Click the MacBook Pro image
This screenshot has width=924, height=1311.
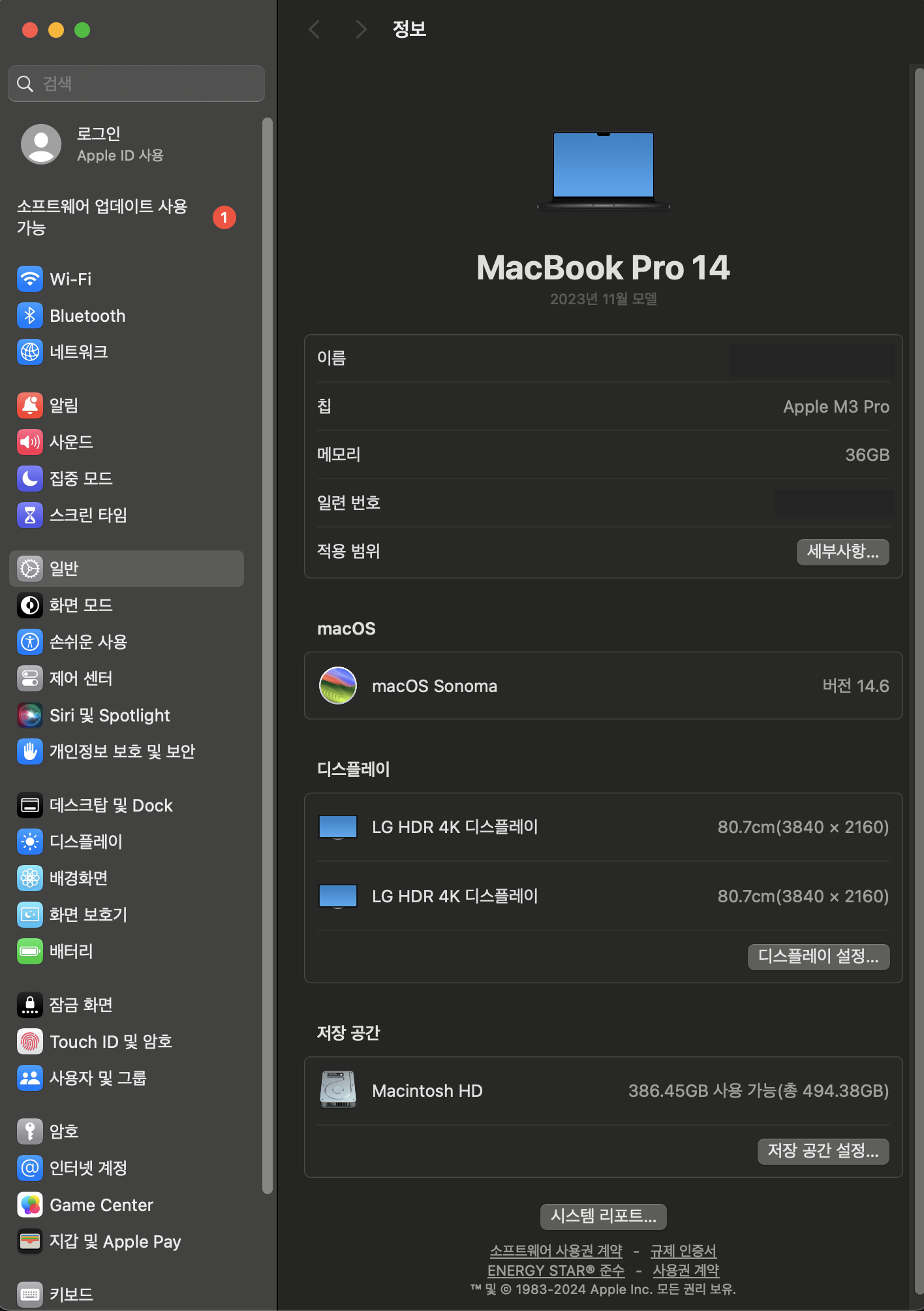point(604,170)
